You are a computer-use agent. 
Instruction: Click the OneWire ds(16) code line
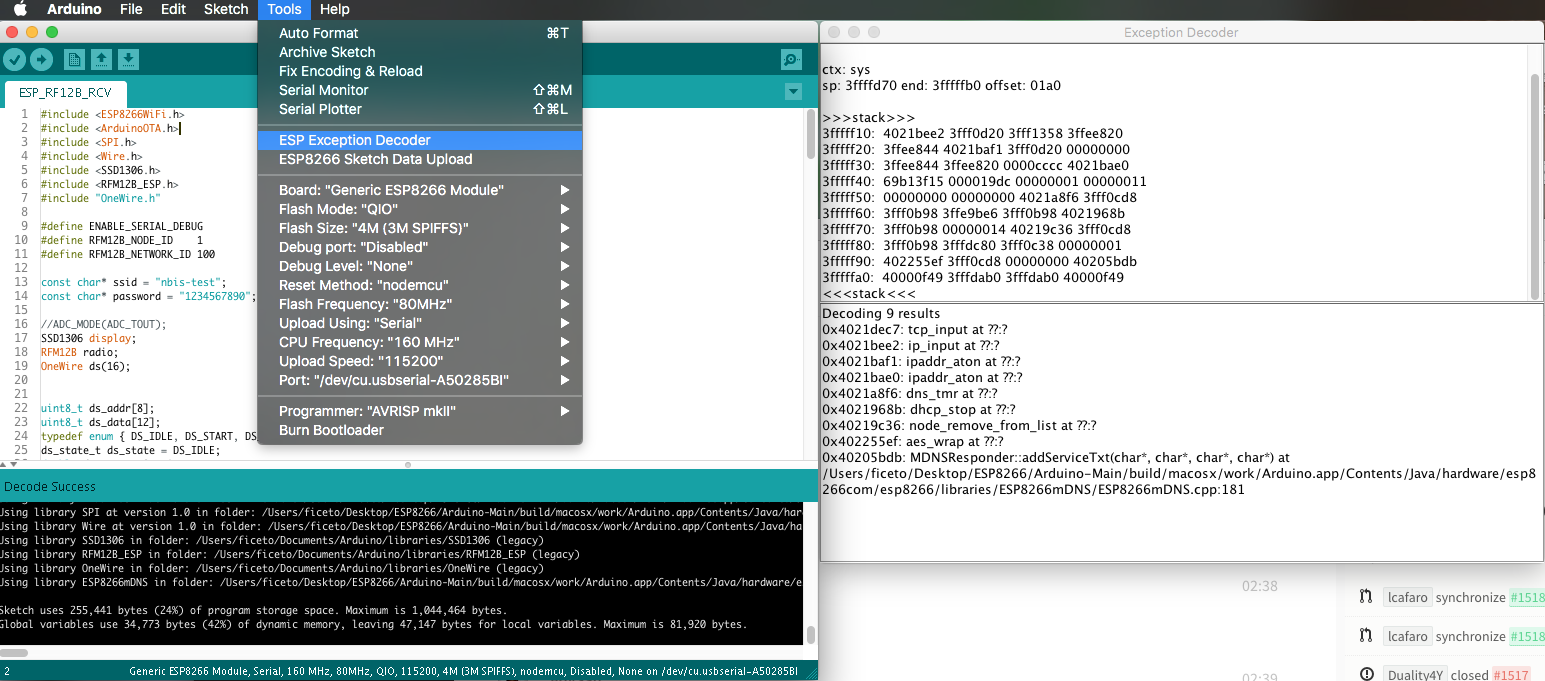[85, 366]
